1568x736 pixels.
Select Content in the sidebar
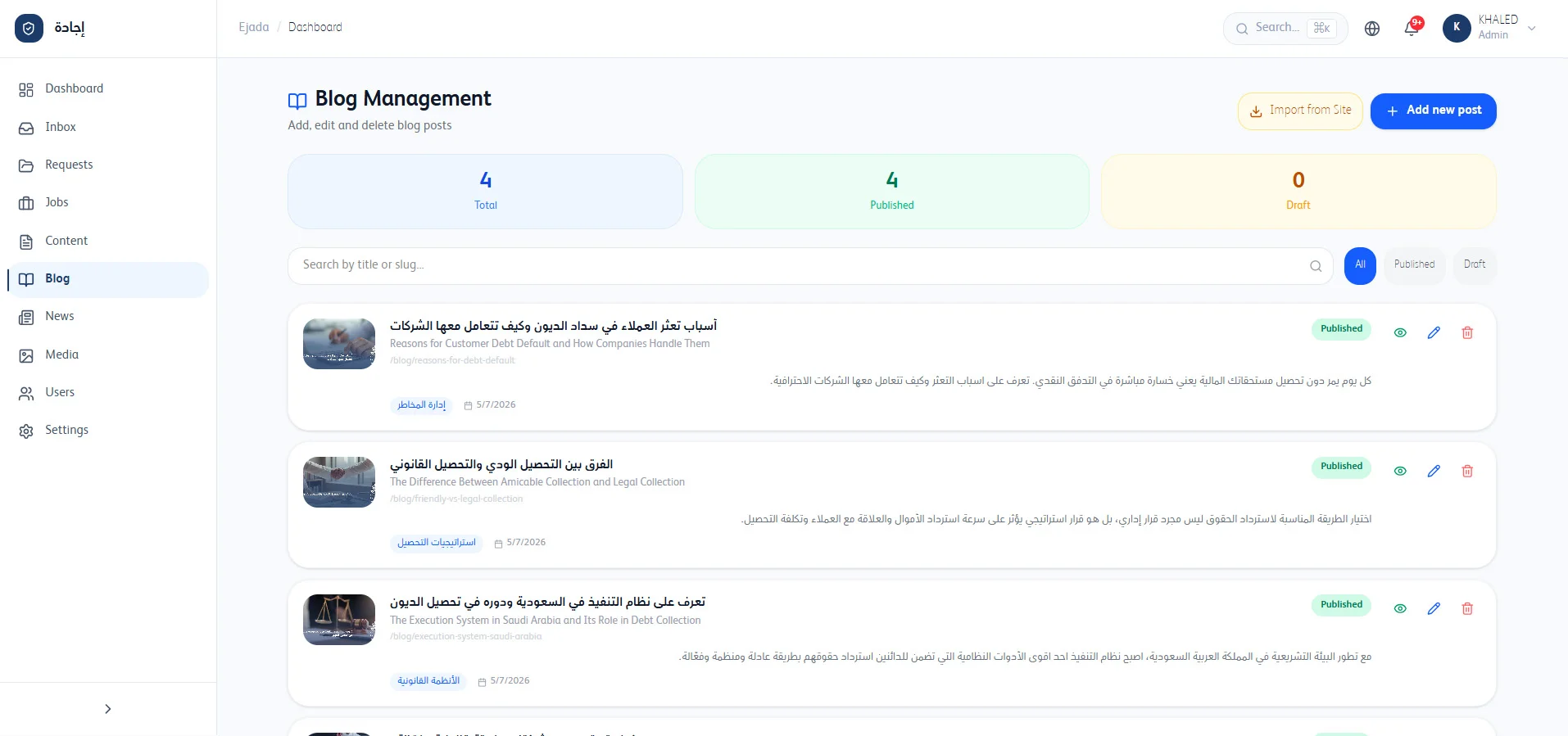[108, 241]
